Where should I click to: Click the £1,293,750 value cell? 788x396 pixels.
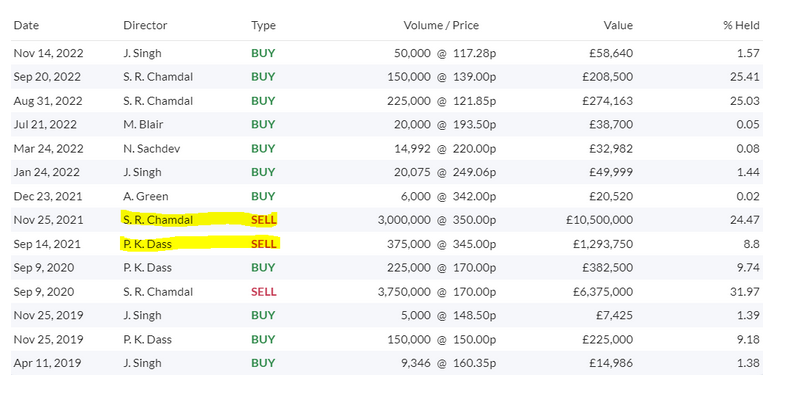point(603,244)
